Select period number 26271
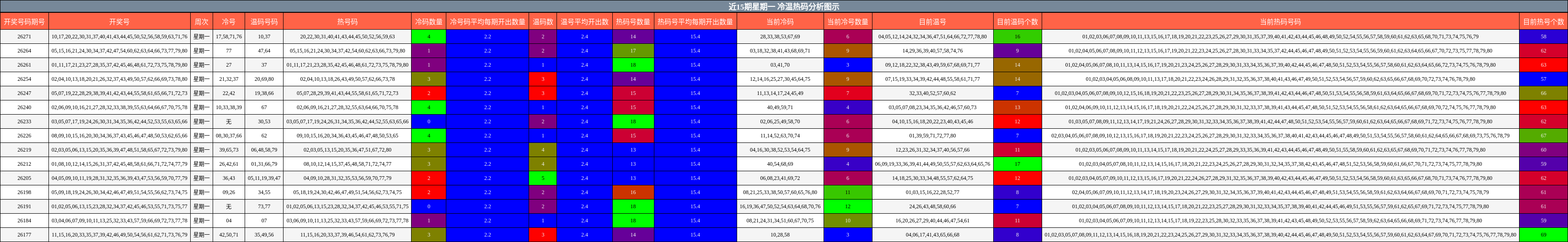The width and height of the screenshot is (1568, 242). (x=24, y=37)
